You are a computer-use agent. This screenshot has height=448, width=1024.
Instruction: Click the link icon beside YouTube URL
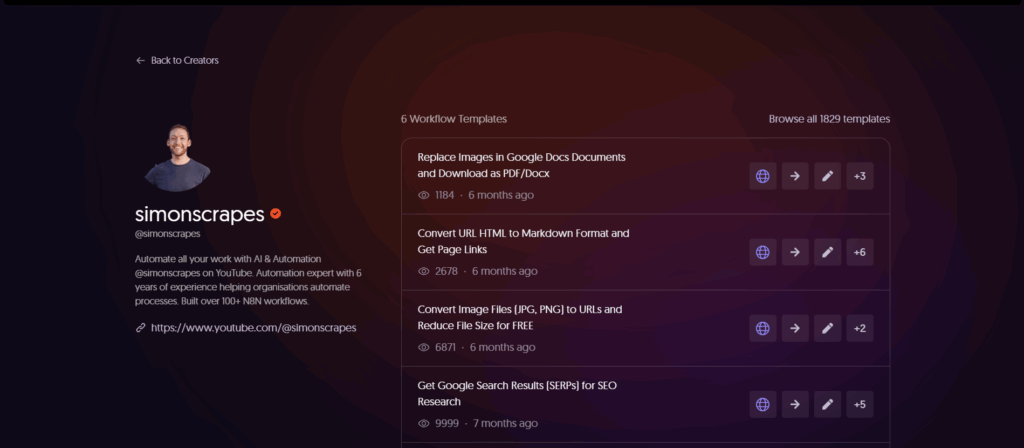[x=140, y=327]
